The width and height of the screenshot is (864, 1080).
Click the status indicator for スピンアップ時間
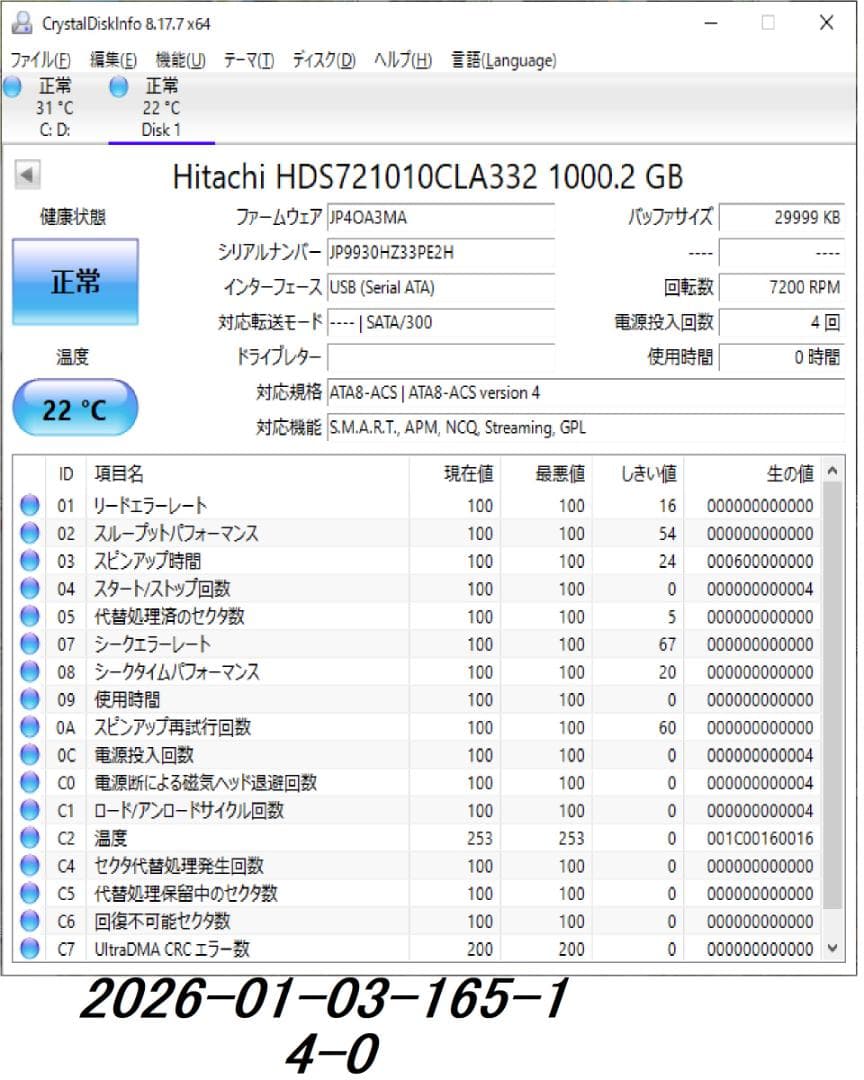point(30,562)
